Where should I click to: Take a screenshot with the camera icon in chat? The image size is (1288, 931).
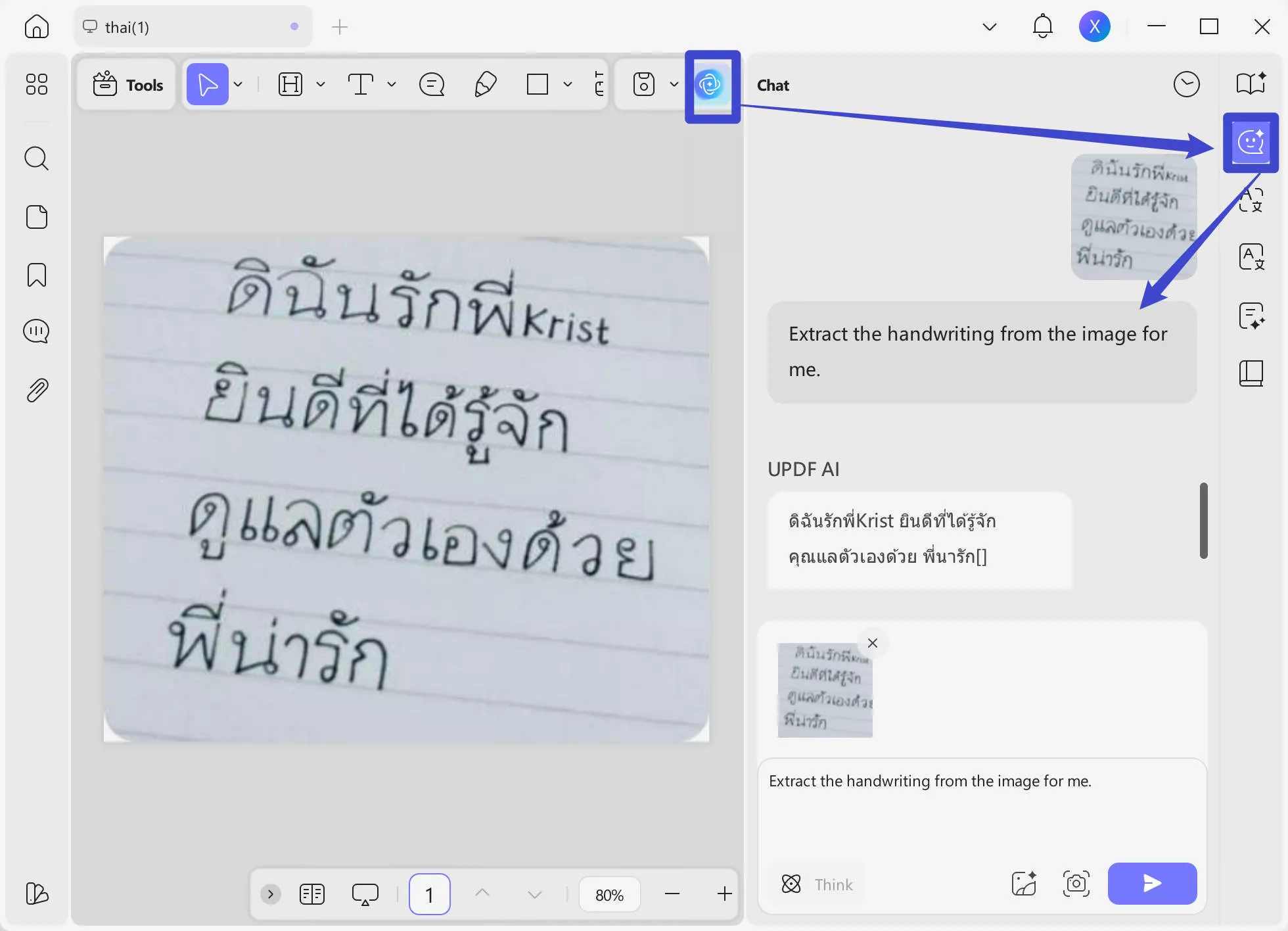coord(1076,884)
